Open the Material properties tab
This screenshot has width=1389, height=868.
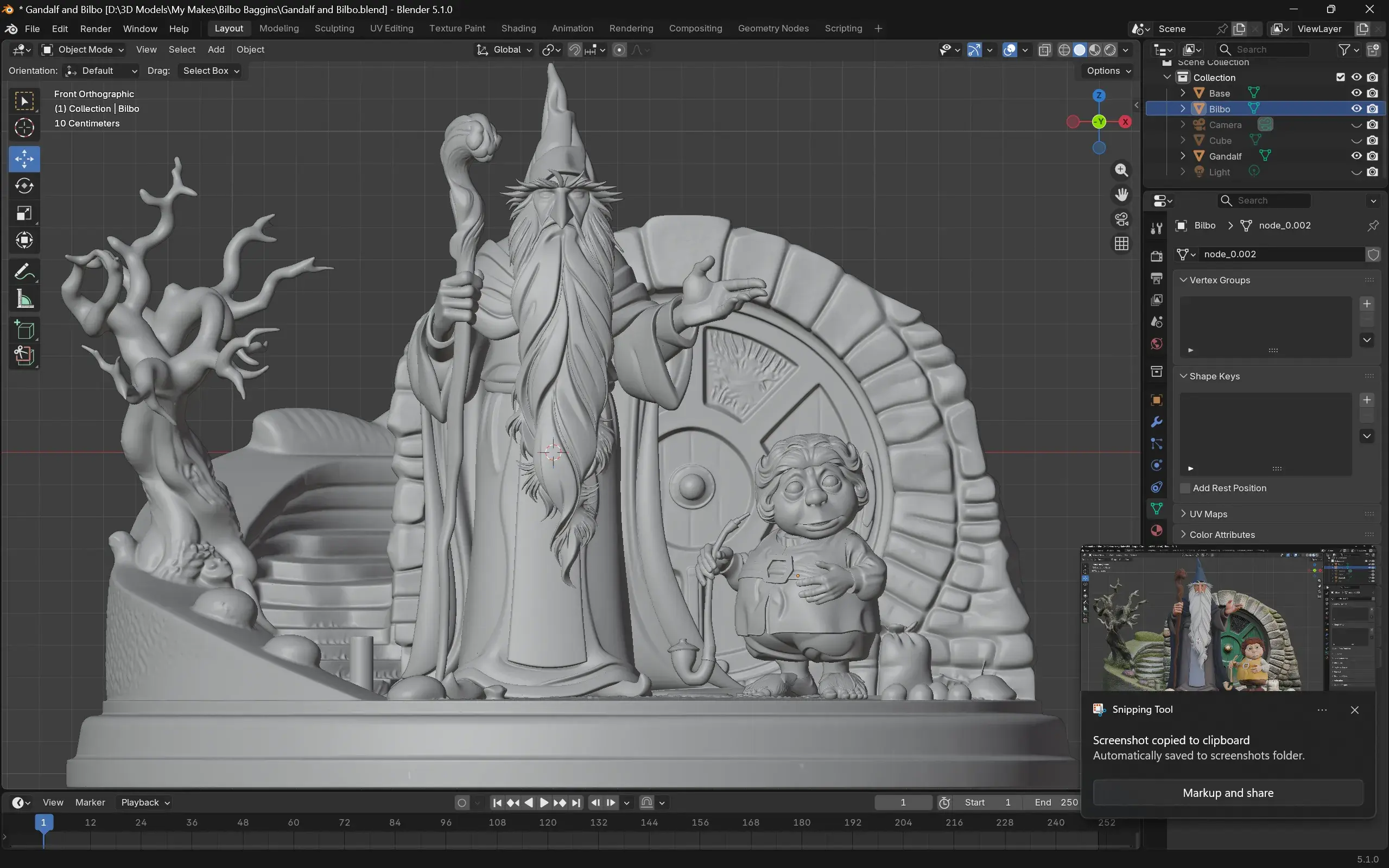(x=1157, y=530)
